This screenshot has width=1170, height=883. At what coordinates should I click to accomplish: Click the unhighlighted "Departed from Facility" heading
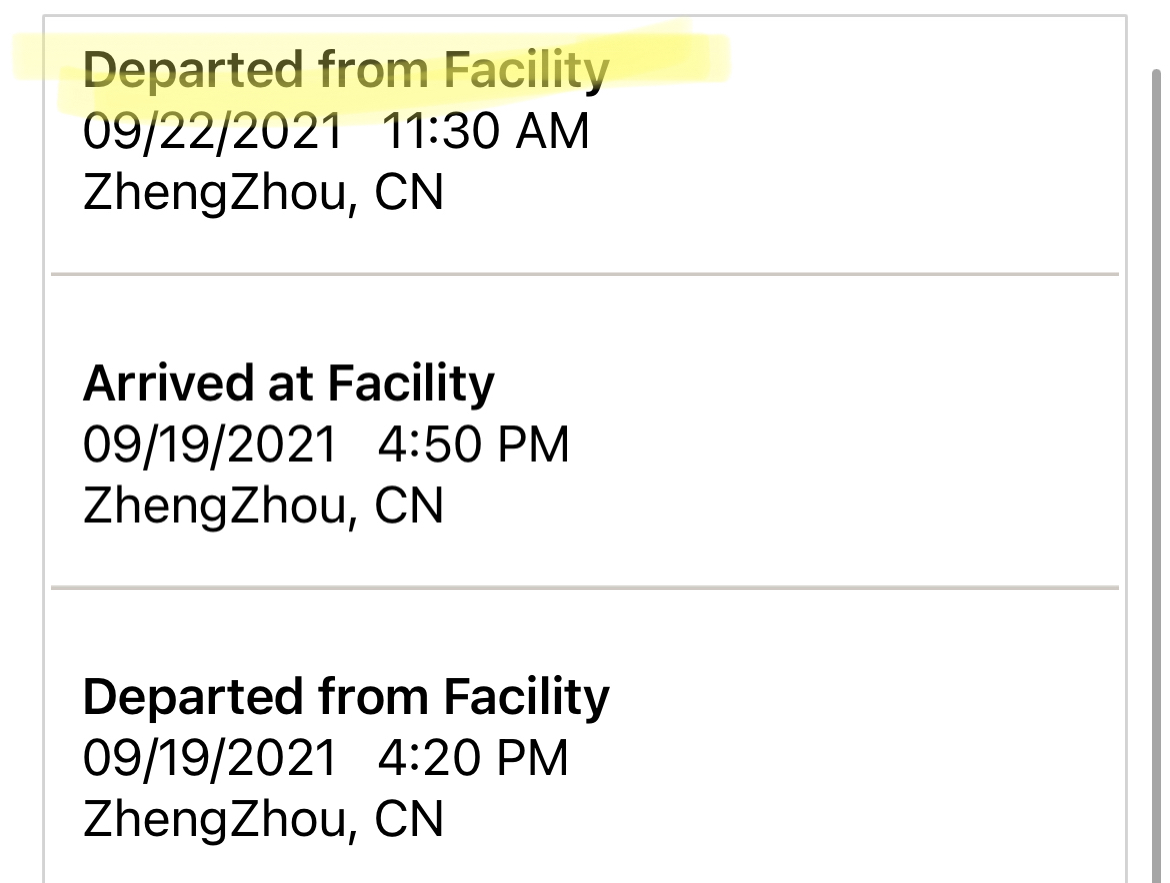click(x=345, y=696)
